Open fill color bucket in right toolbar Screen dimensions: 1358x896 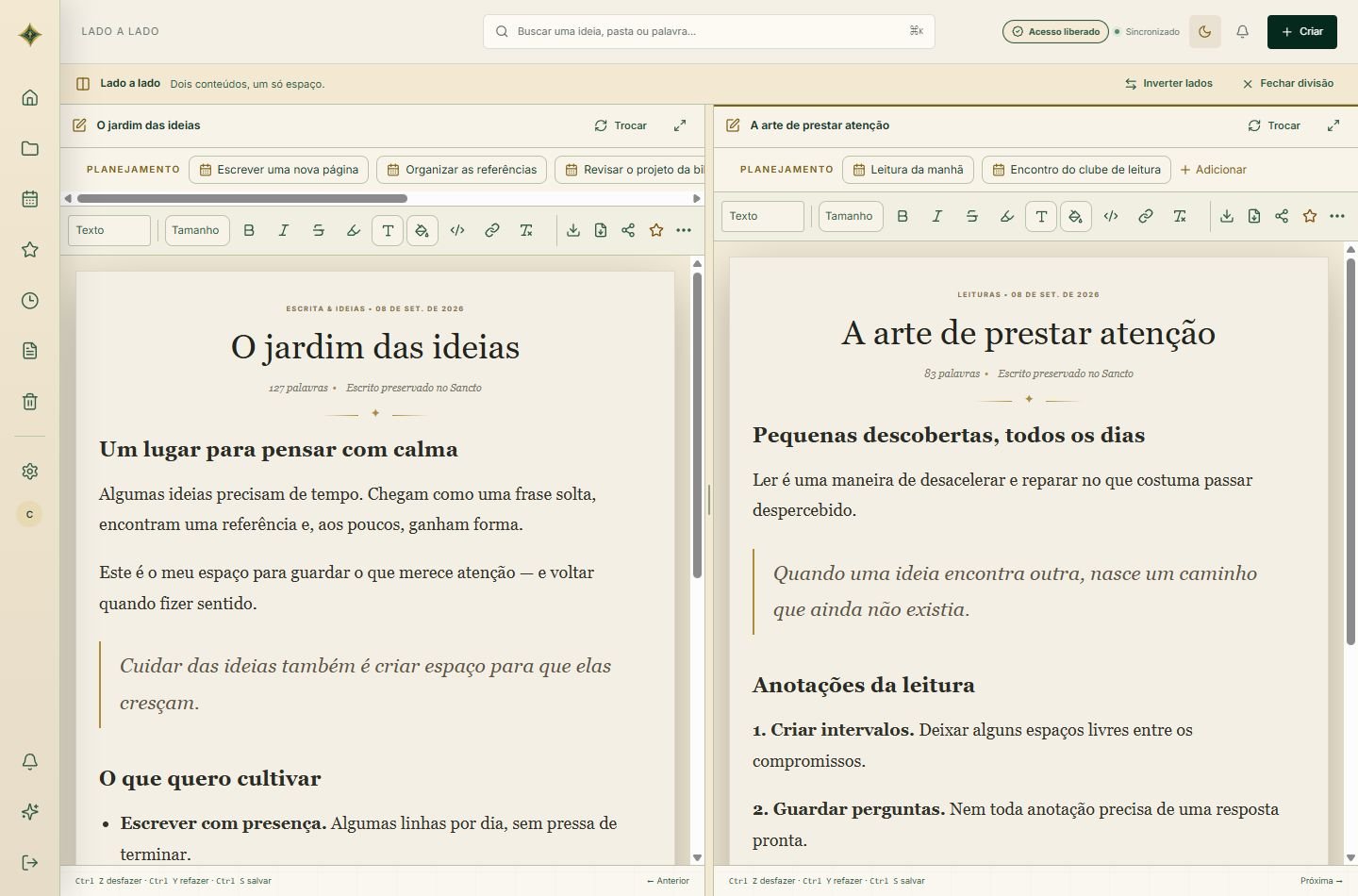click(1076, 216)
